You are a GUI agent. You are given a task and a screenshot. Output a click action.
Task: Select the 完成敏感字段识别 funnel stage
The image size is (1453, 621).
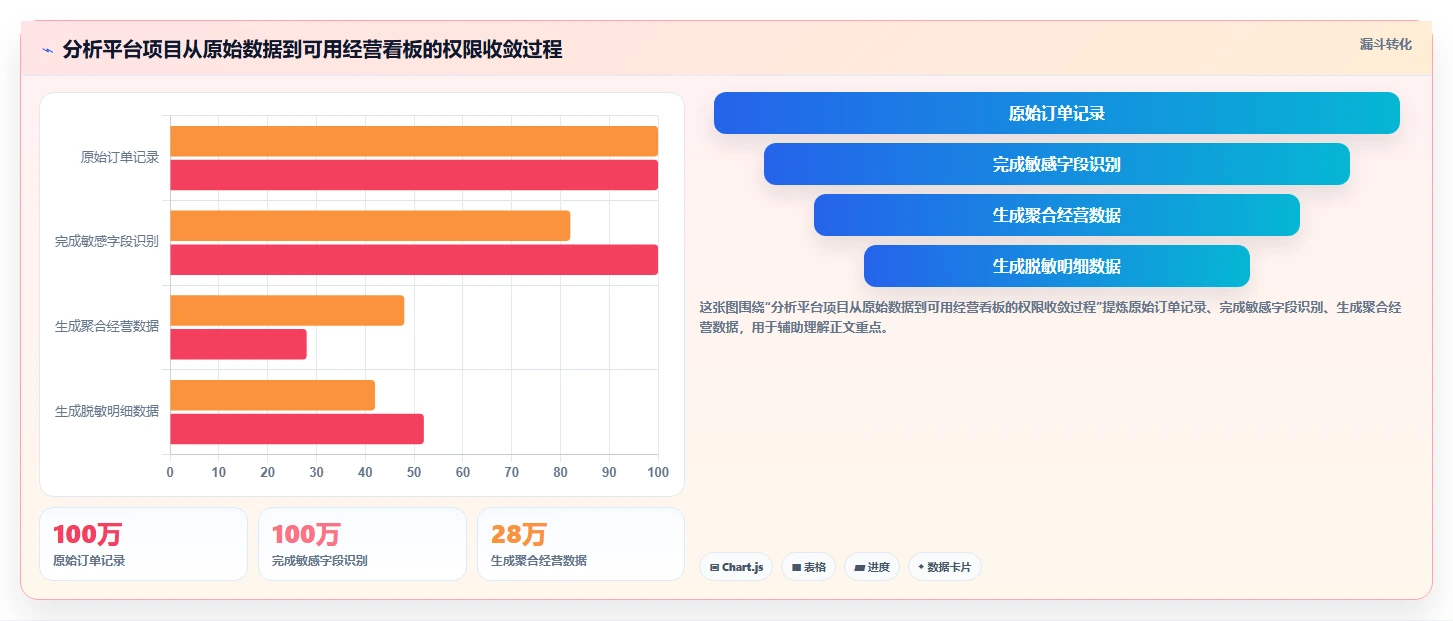click(x=1056, y=164)
